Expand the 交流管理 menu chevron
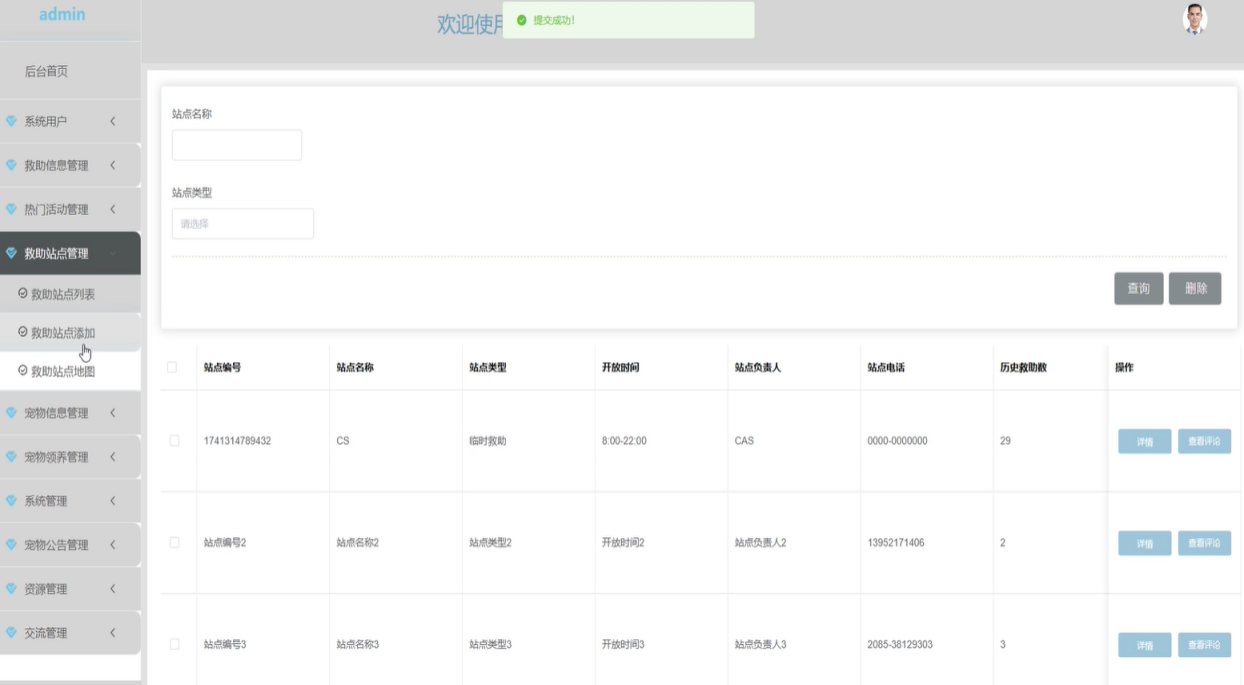 pyautogui.click(x=113, y=633)
